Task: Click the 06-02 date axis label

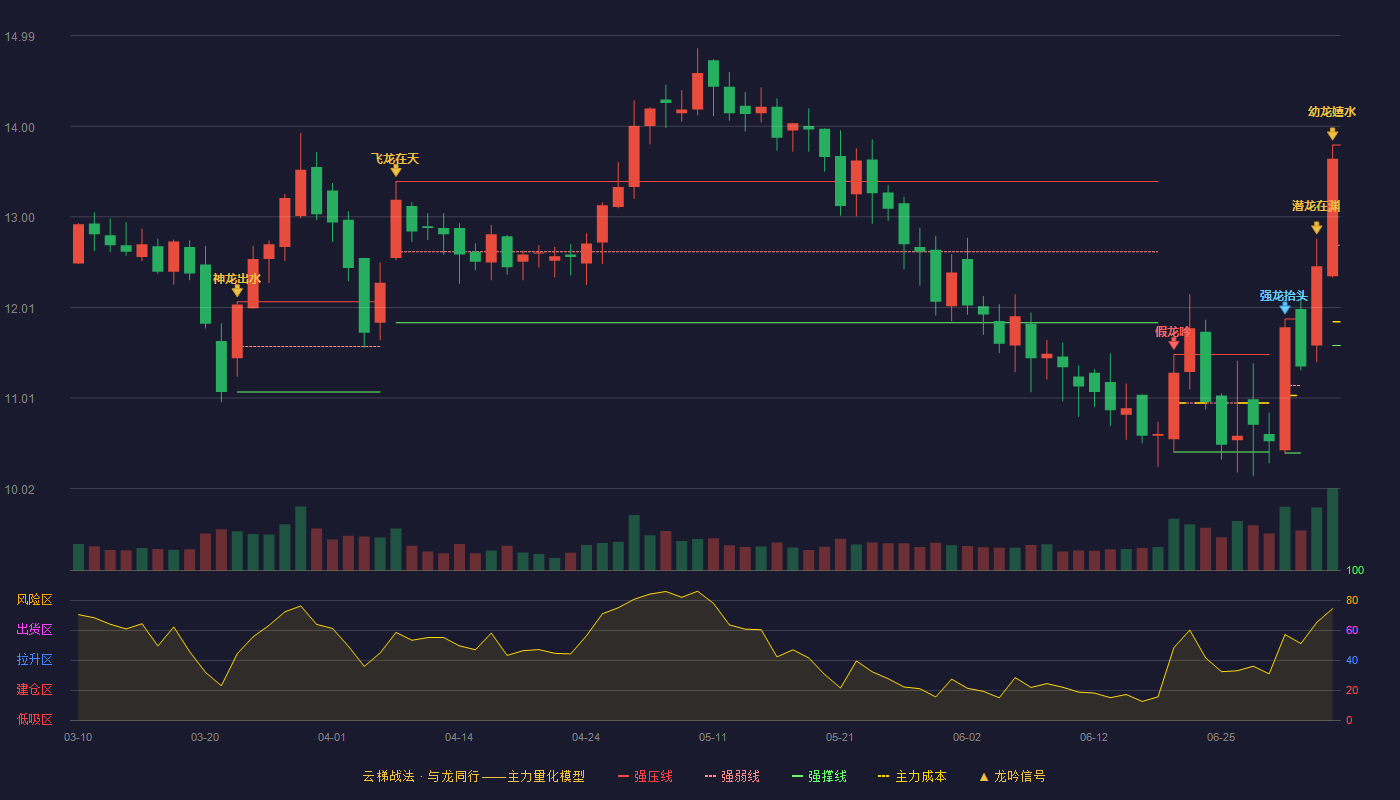Action: tap(967, 737)
